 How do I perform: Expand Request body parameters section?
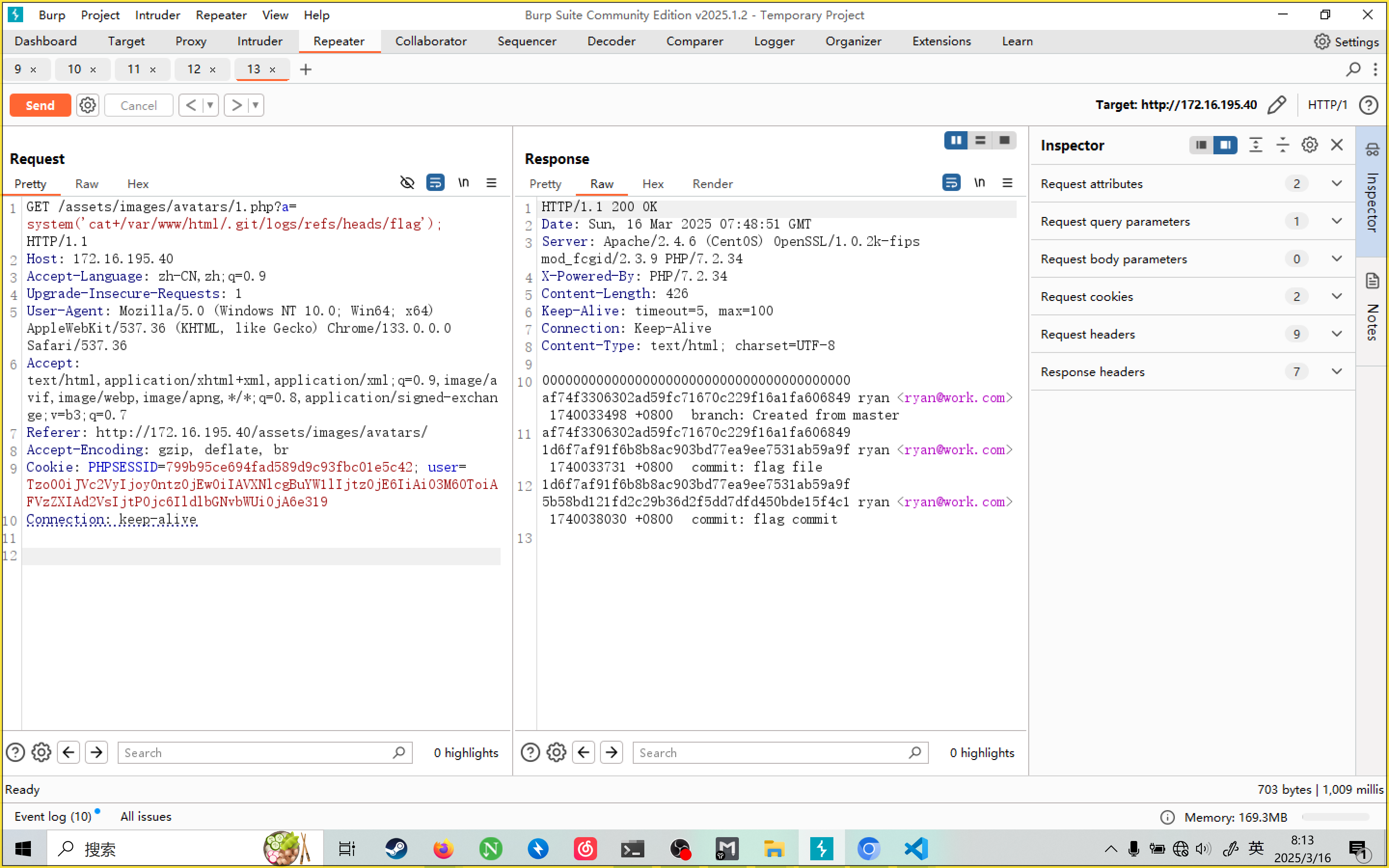click(x=1193, y=259)
